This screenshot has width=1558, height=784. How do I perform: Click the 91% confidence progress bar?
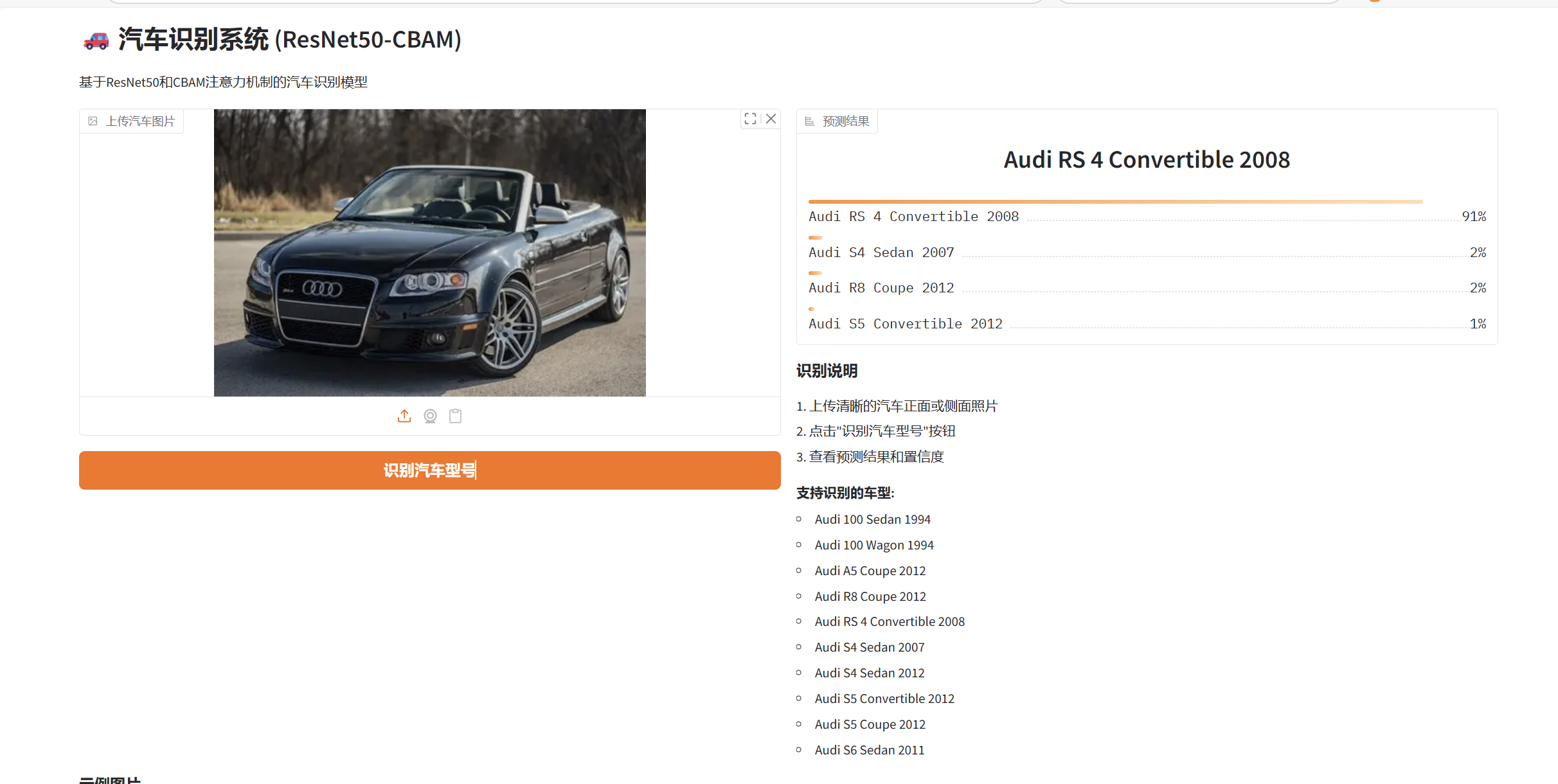pos(1116,202)
